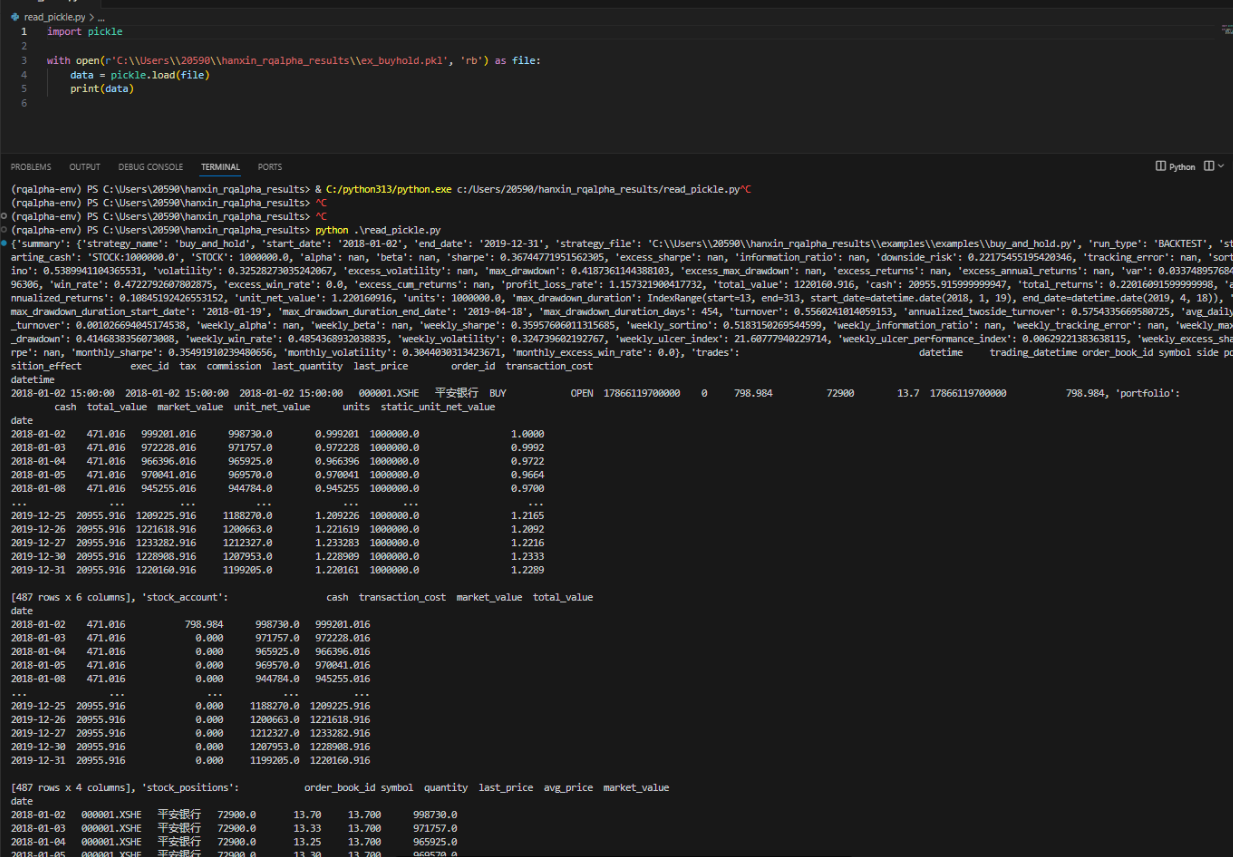Click line number 6 in the gutter
Viewport: 1233px width, 857px height.
[24, 103]
